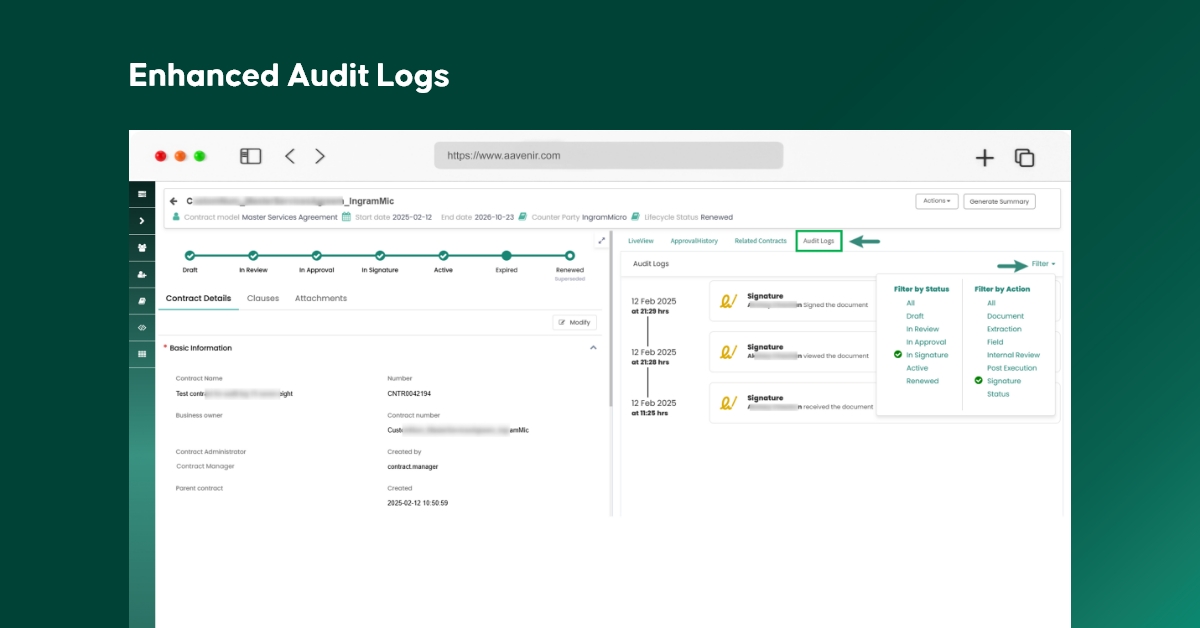Click the Active stage marker

[x=443, y=256]
